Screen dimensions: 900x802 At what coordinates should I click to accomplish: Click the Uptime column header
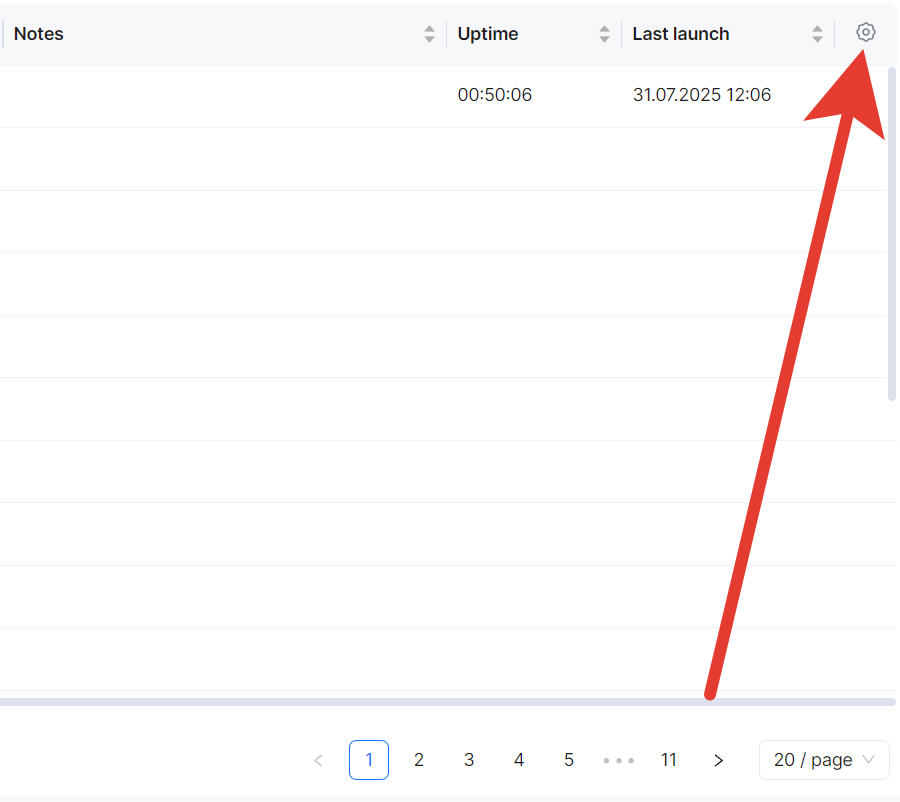488,34
